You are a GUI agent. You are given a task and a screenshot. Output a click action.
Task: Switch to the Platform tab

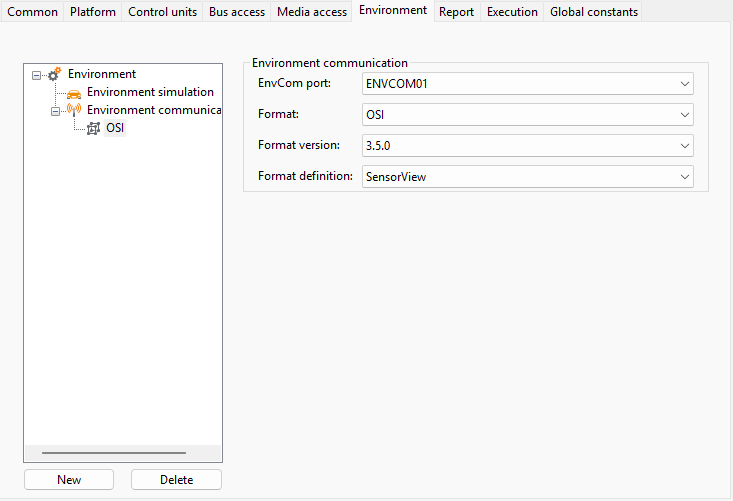coord(93,12)
